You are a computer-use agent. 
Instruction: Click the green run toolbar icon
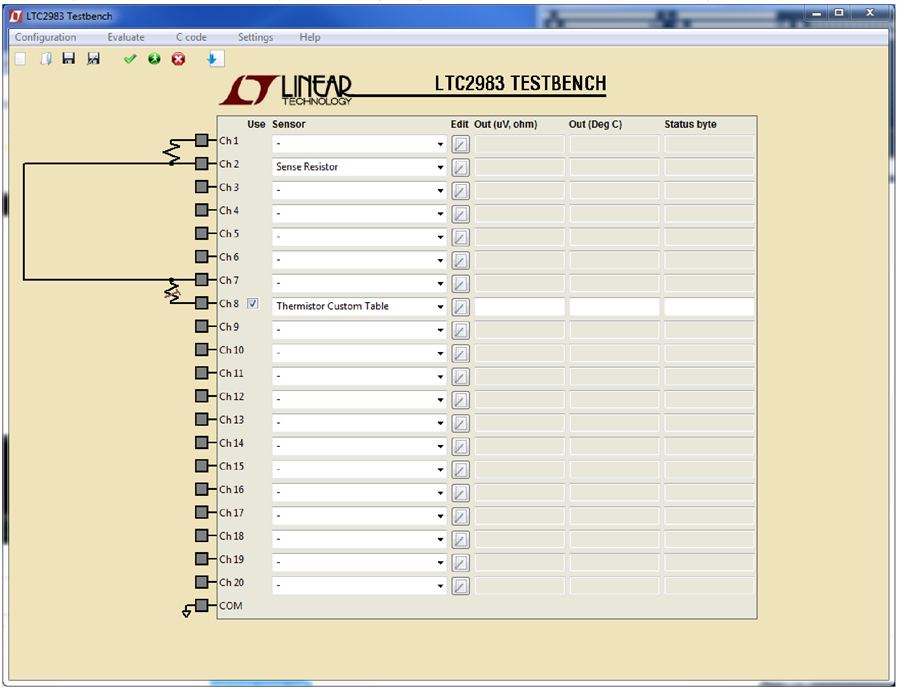click(x=154, y=59)
